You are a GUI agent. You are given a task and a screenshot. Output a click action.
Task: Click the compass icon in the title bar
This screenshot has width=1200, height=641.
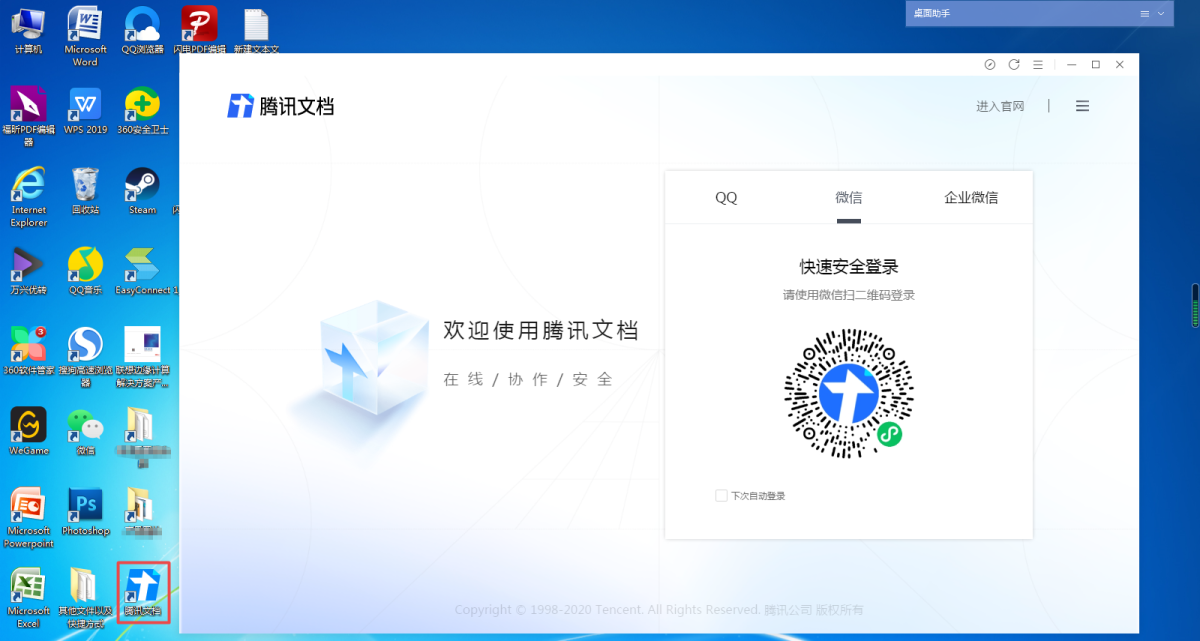(x=990, y=64)
